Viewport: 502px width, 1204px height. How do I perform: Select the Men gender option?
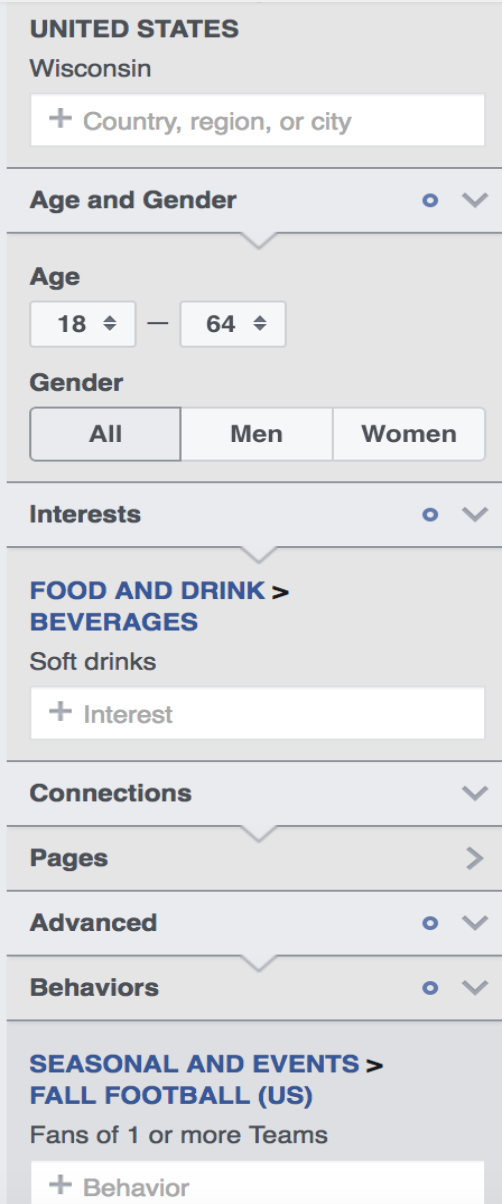(257, 434)
